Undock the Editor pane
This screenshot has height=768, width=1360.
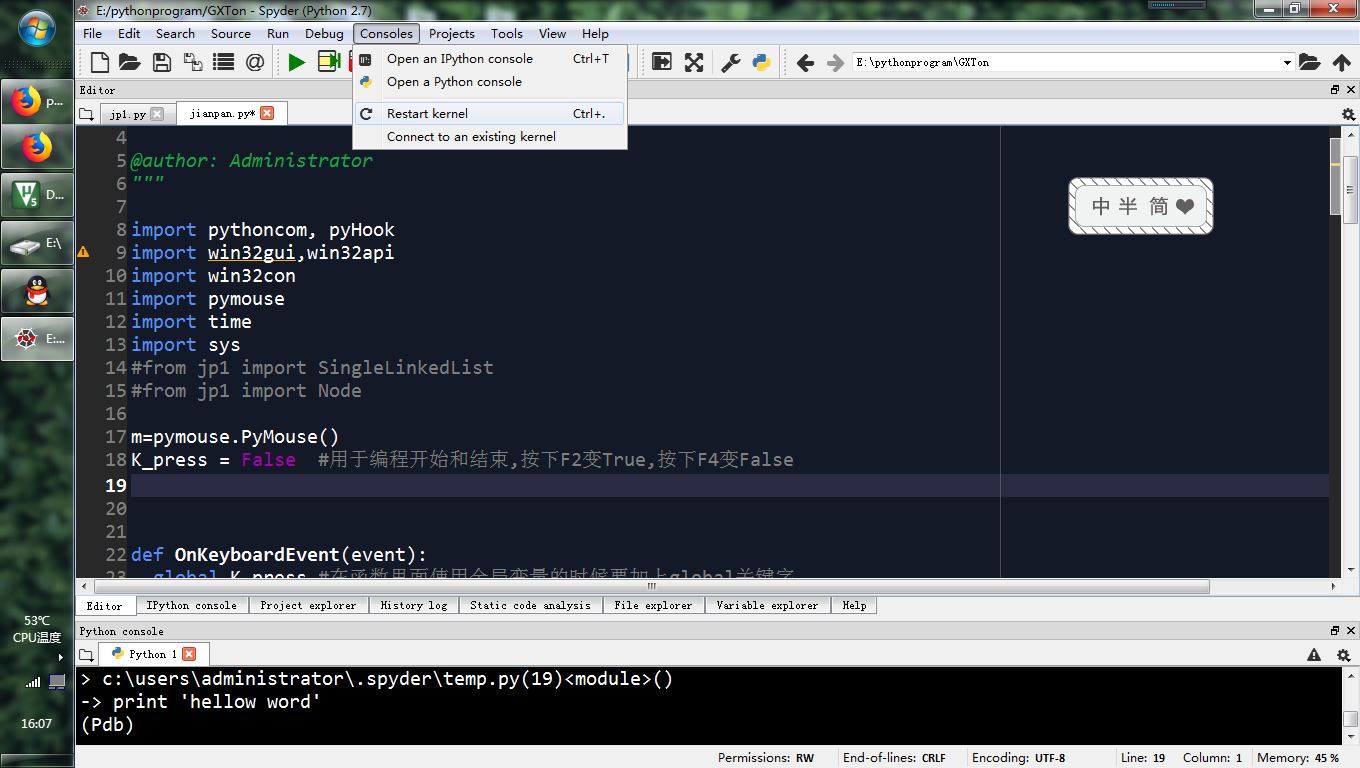(x=1335, y=90)
